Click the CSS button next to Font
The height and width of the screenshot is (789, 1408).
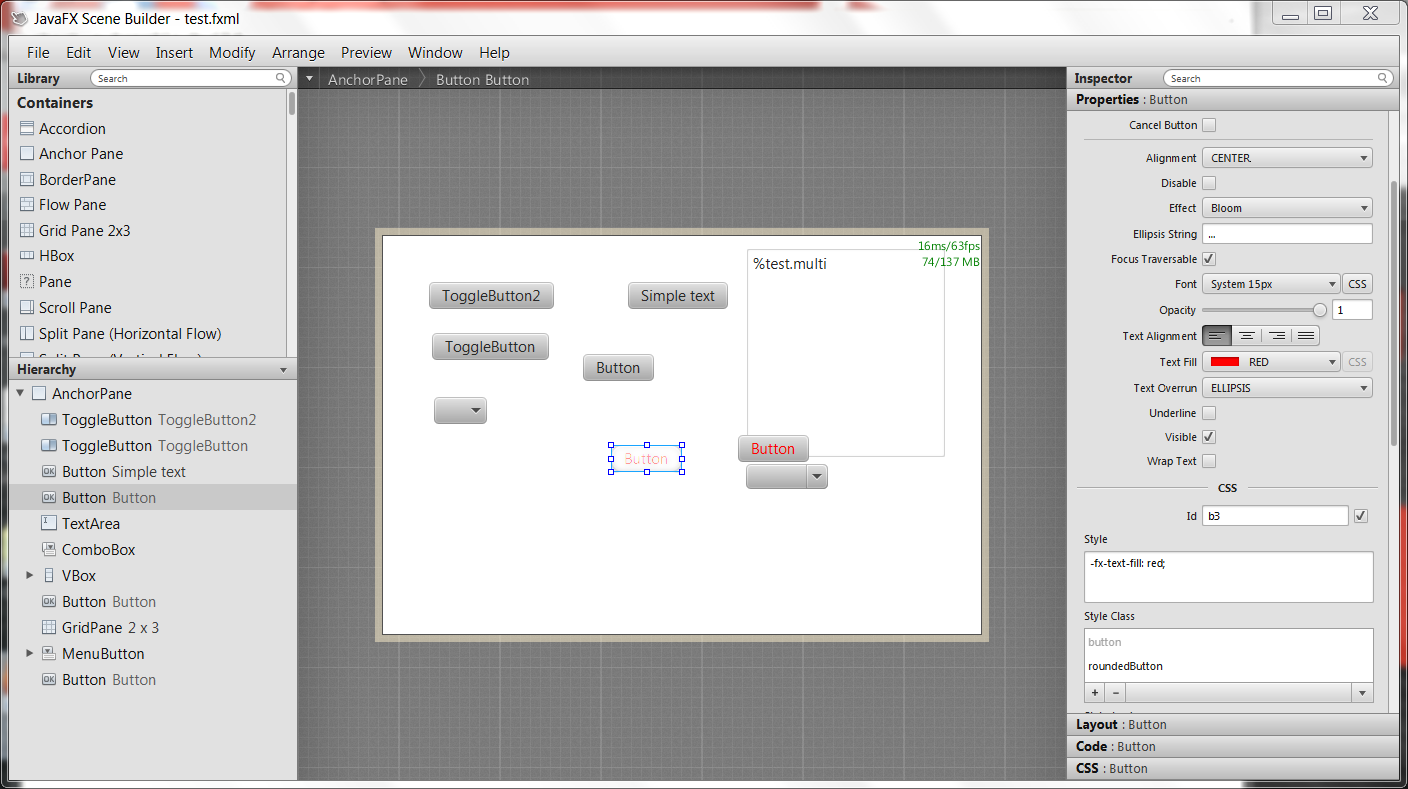(x=1357, y=284)
